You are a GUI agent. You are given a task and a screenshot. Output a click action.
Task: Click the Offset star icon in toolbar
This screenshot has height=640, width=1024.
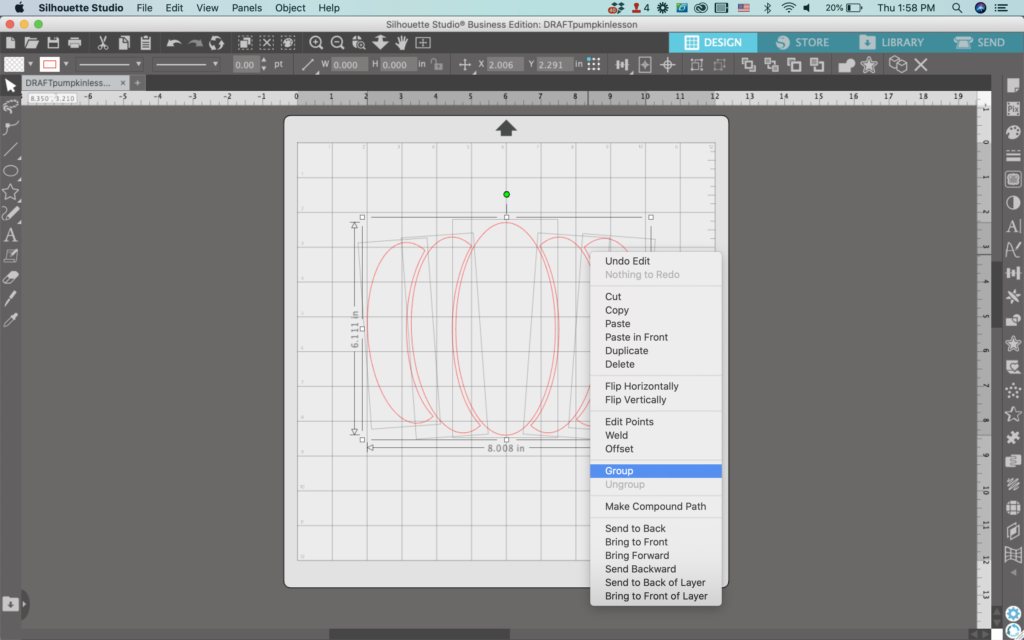[x=869, y=65]
